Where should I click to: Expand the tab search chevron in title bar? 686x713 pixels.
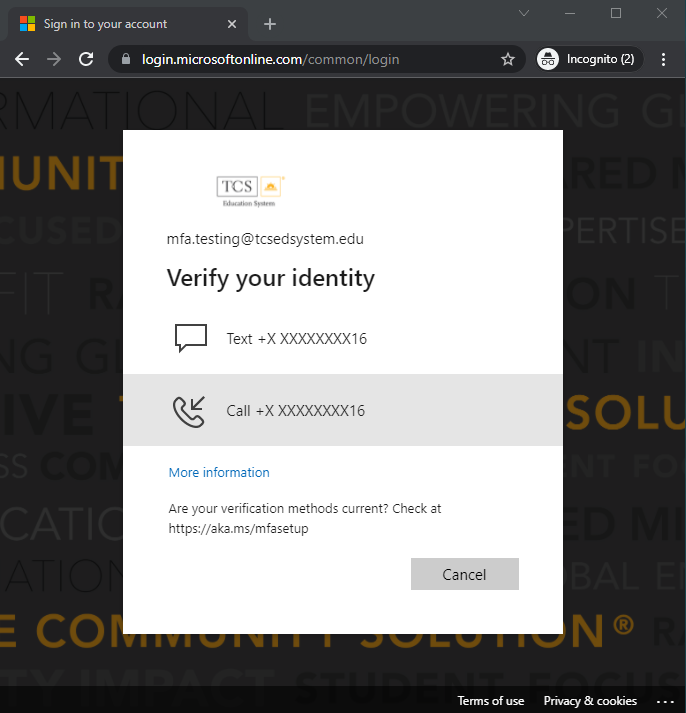pyautogui.click(x=524, y=13)
